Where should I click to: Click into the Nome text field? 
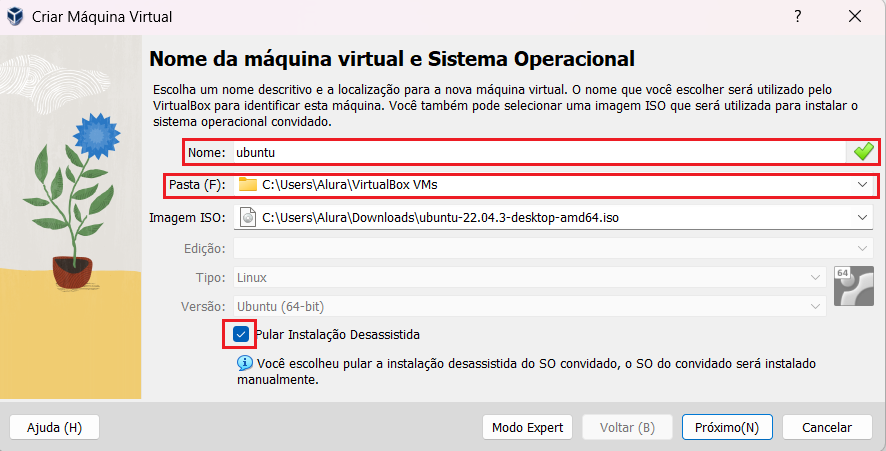tap(540, 152)
